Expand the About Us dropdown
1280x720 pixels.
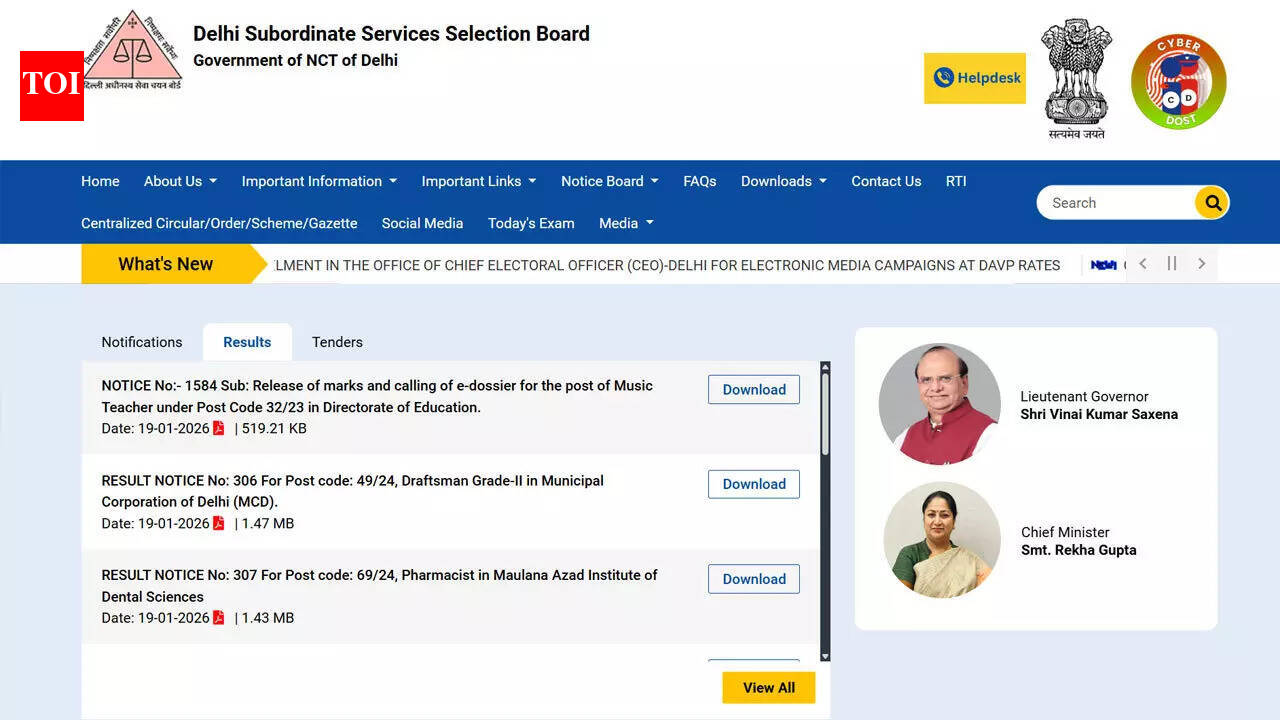pos(179,181)
